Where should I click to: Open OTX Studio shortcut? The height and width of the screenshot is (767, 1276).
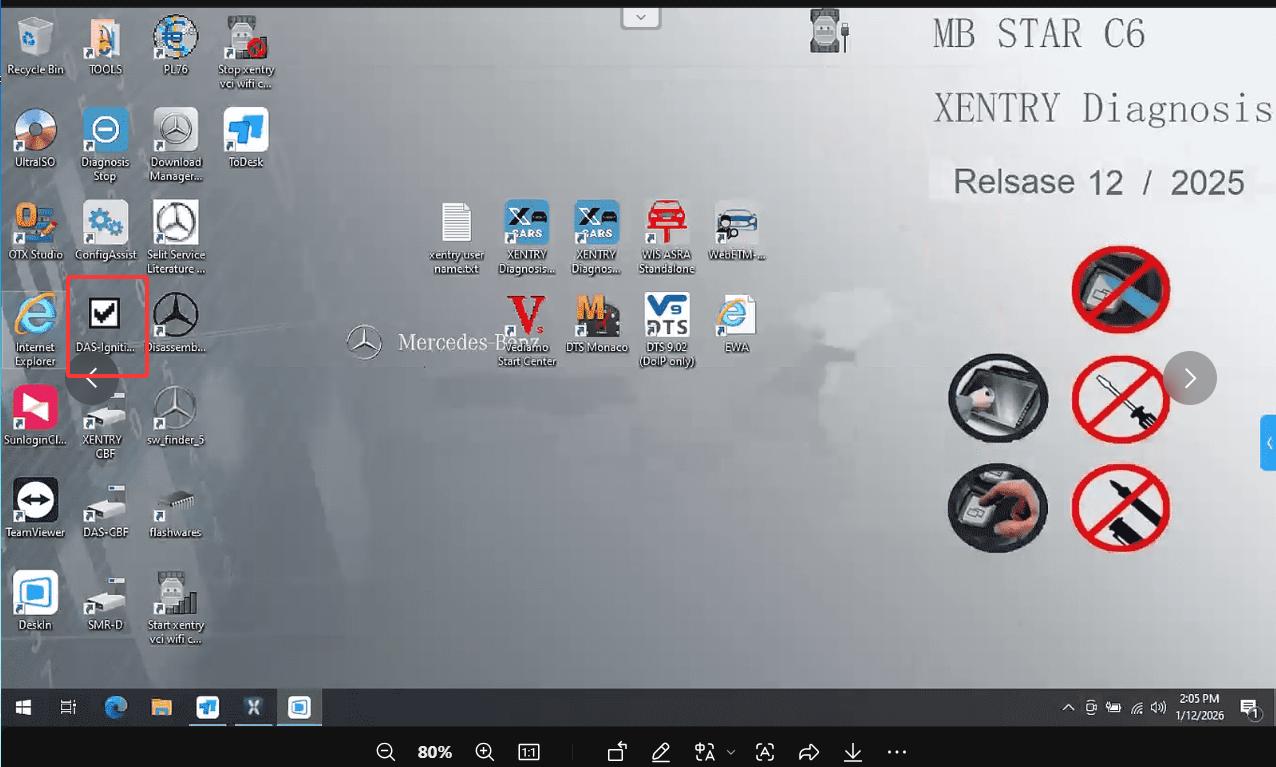click(x=35, y=231)
